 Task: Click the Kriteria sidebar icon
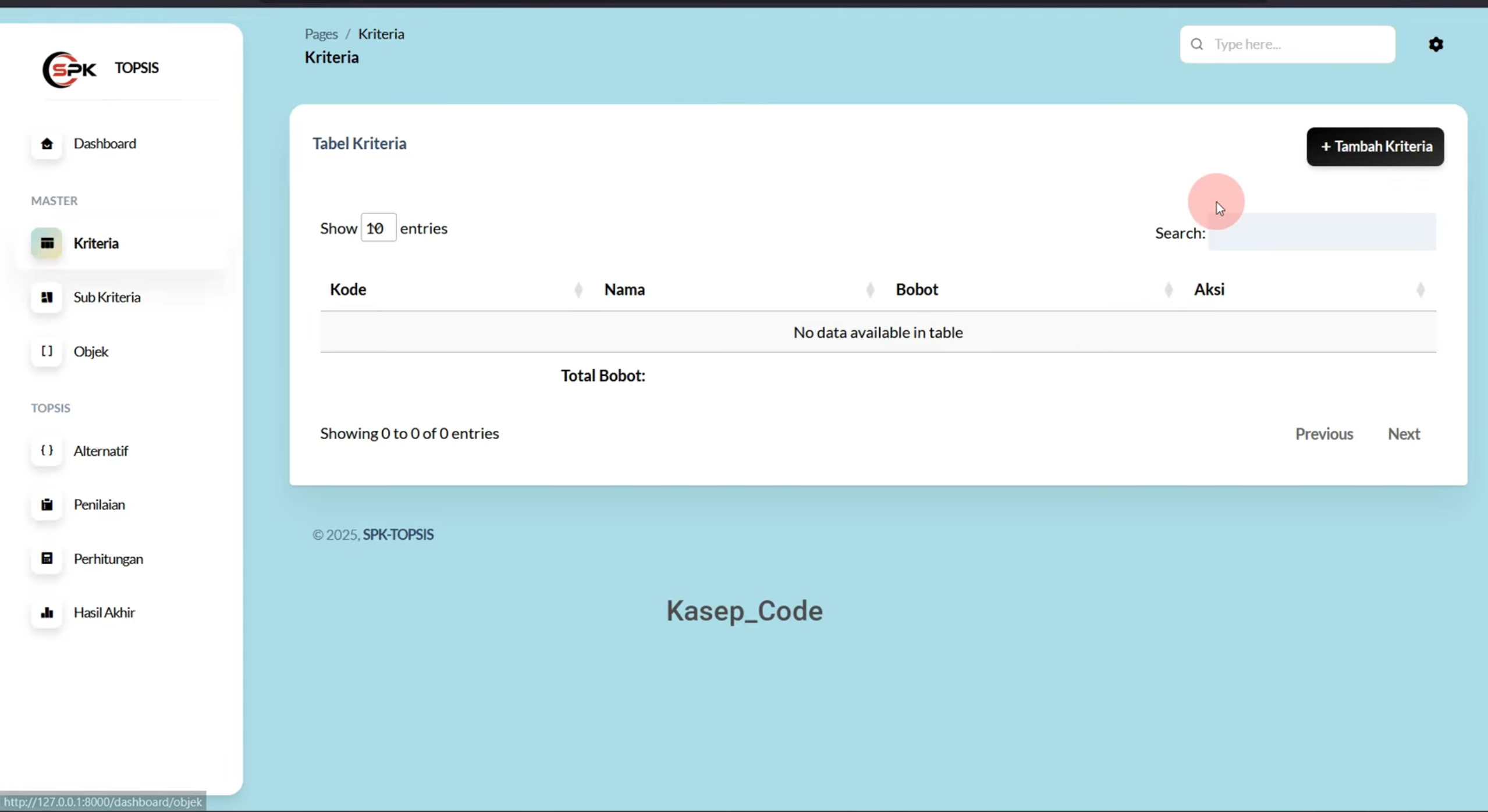tap(47, 243)
